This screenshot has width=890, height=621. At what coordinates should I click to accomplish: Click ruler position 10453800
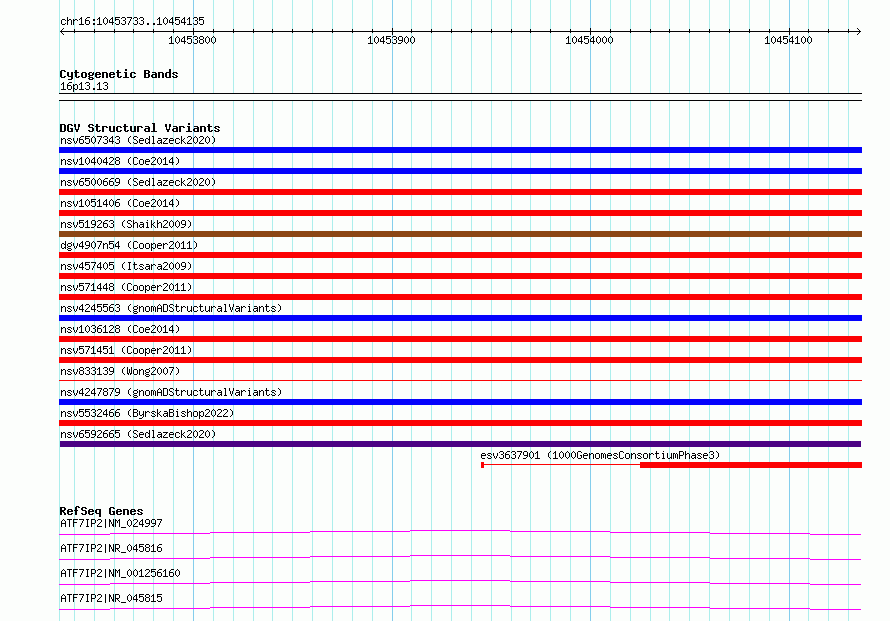pos(192,40)
